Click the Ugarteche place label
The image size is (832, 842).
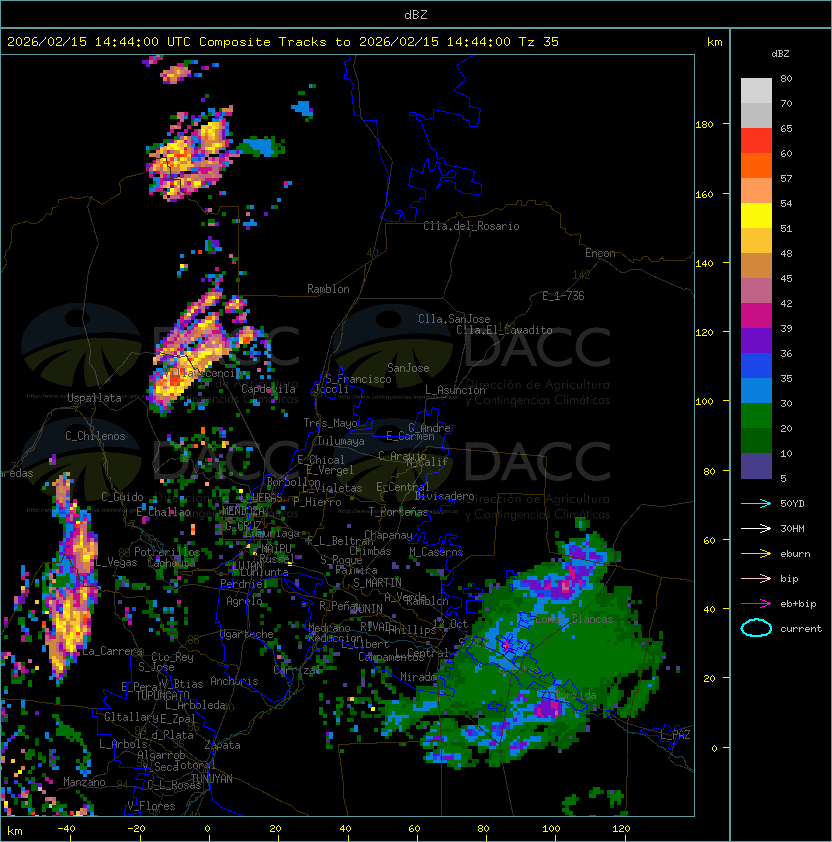247,634
